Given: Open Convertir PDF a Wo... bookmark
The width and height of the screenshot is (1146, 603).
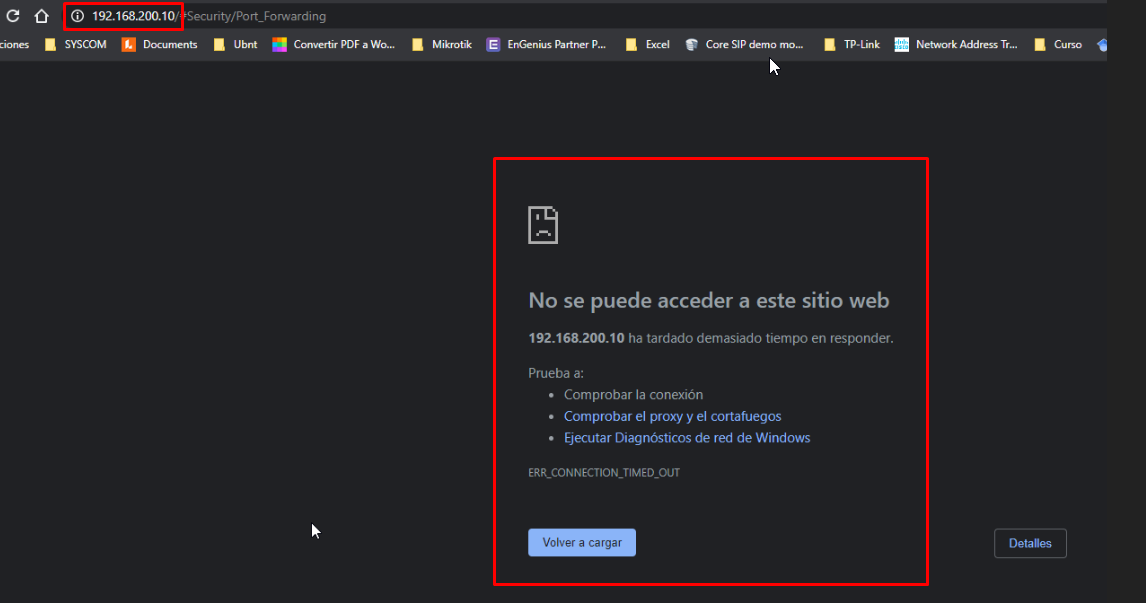Looking at the screenshot, I should tap(334, 45).
